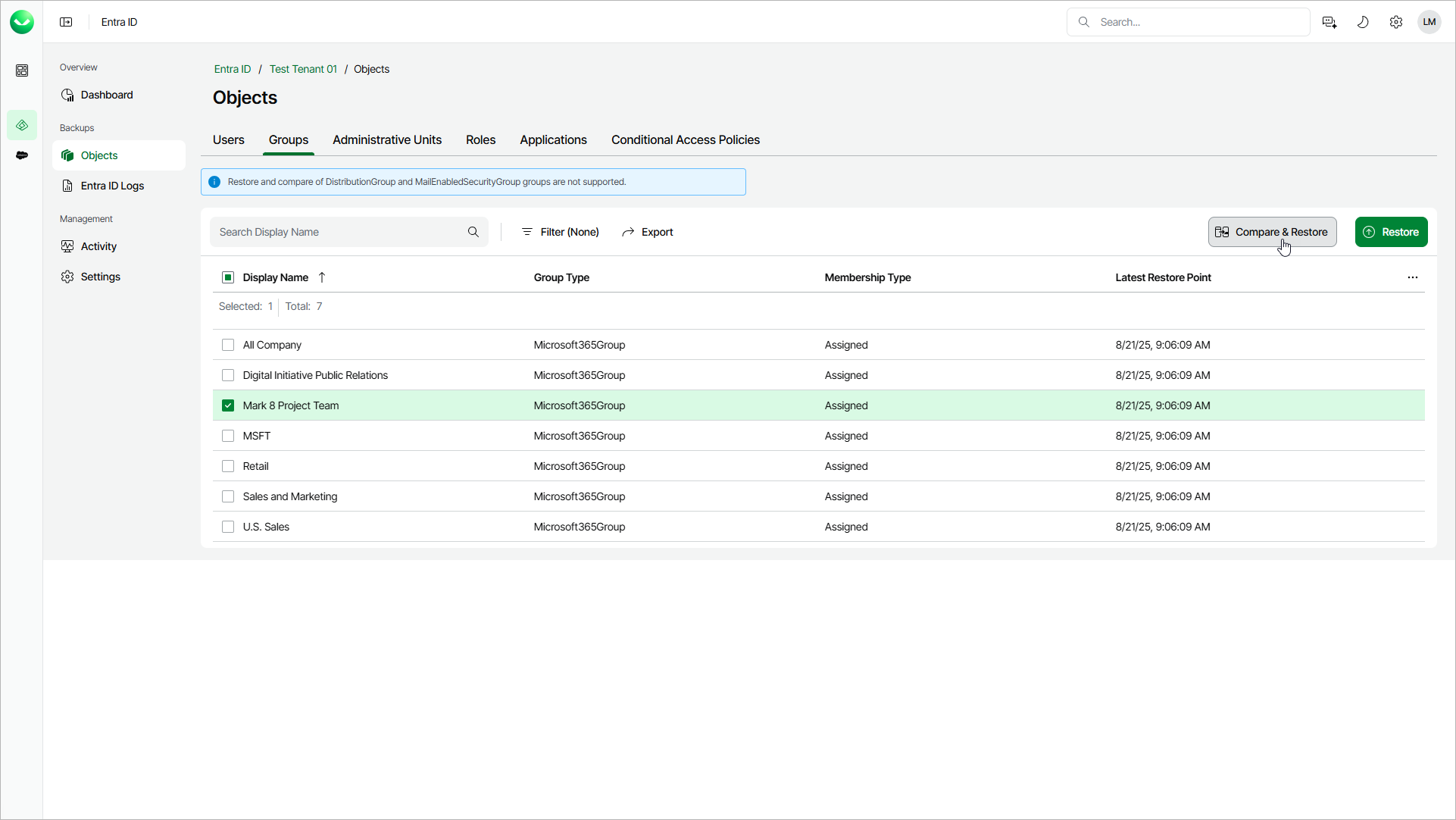
Task: Toggle the sidebar collapse icon
Action: [66, 22]
